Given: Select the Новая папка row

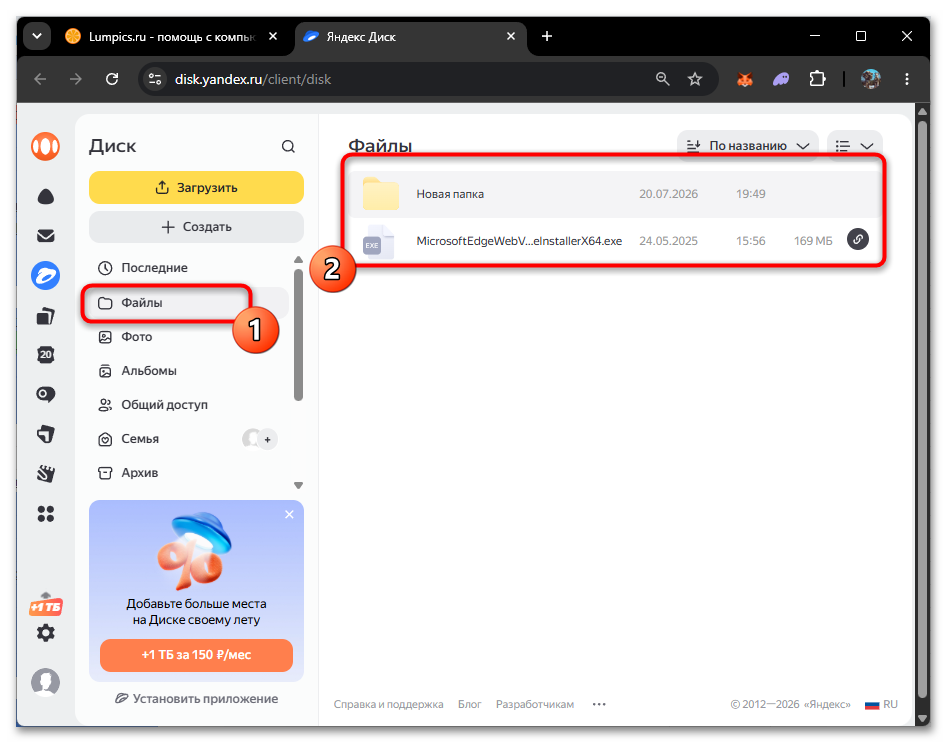Looking at the screenshot, I should point(614,194).
